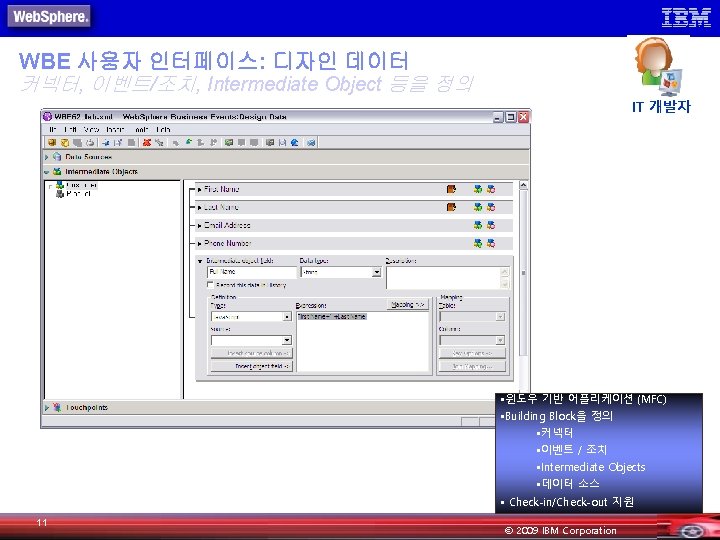Open the brown book icon on Last Name row

pos(451,207)
